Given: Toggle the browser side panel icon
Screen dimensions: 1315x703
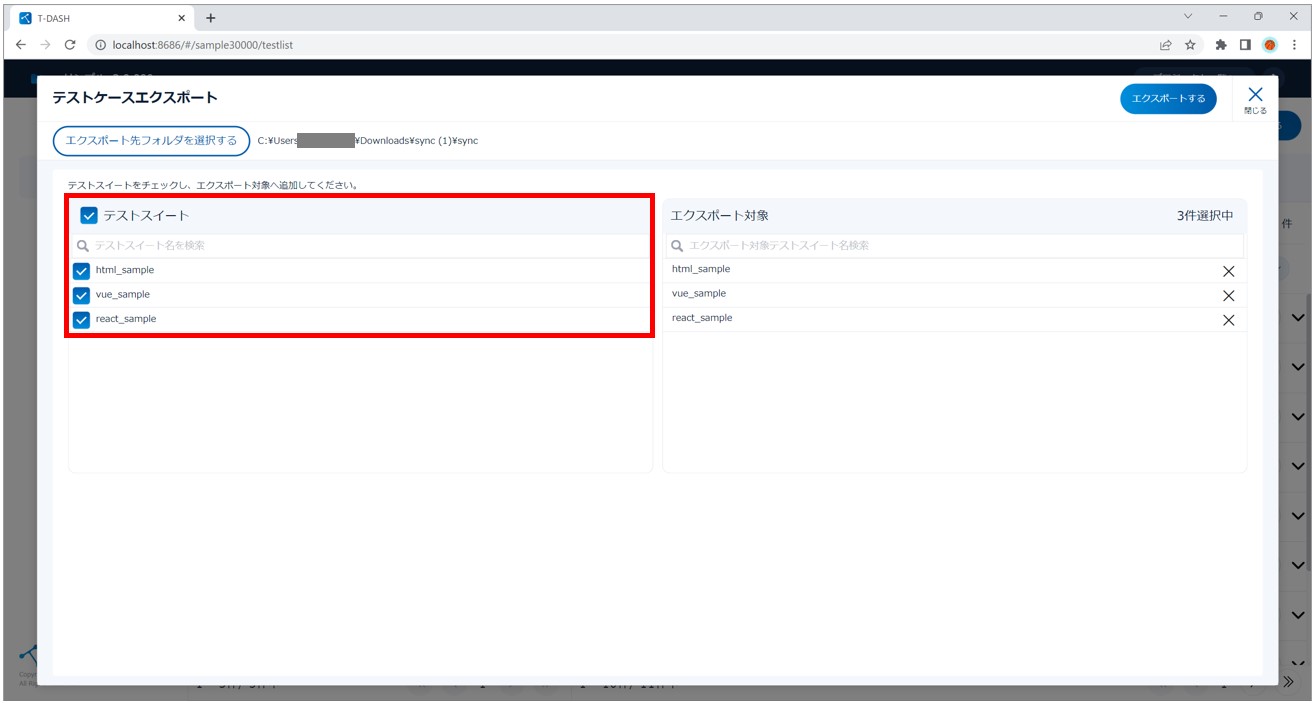Looking at the screenshot, I should [x=1245, y=45].
